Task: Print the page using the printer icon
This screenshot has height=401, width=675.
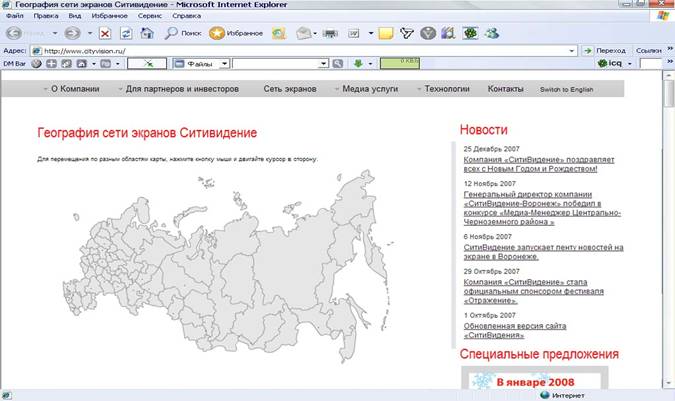Action: (330, 33)
